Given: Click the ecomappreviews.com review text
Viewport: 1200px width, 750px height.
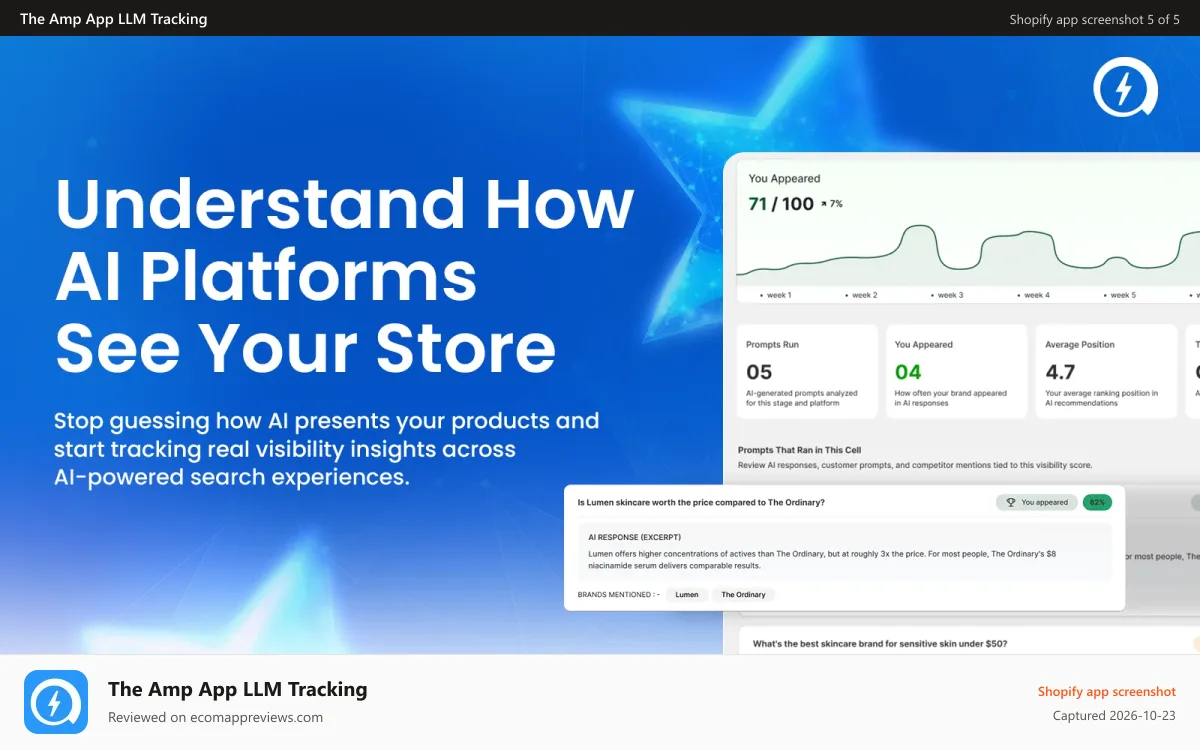Looking at the screenshot, I should (215, 717).
